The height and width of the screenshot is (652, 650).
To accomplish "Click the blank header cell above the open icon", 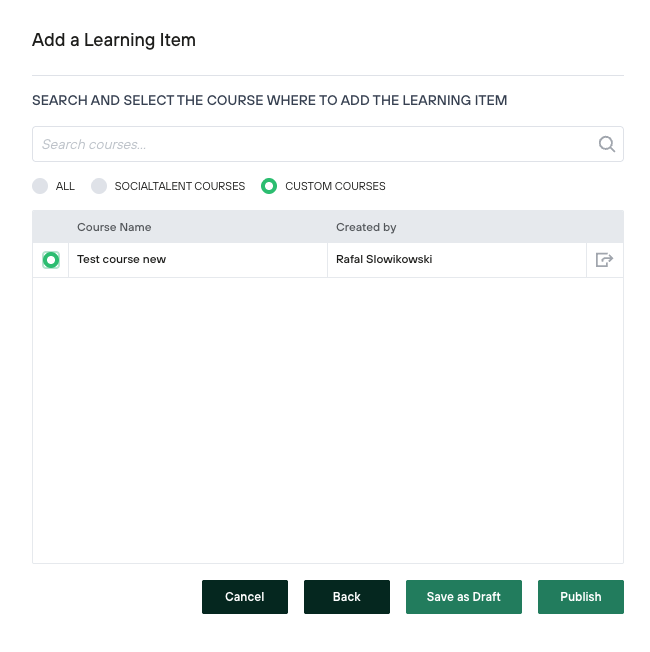I will pyautogui.click(x=604, y=227).
